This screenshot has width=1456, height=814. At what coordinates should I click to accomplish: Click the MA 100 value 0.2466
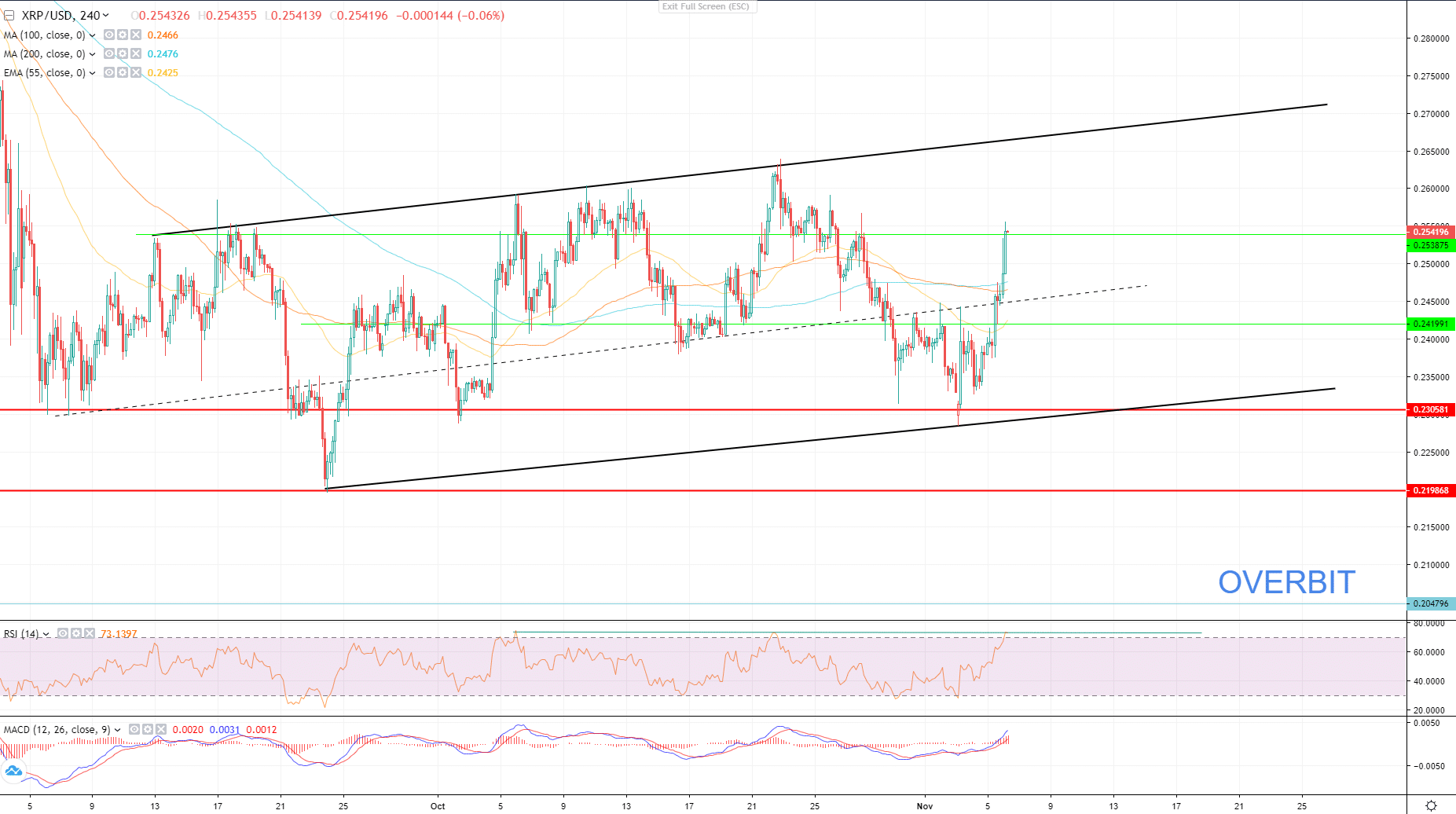coord(163,35)
